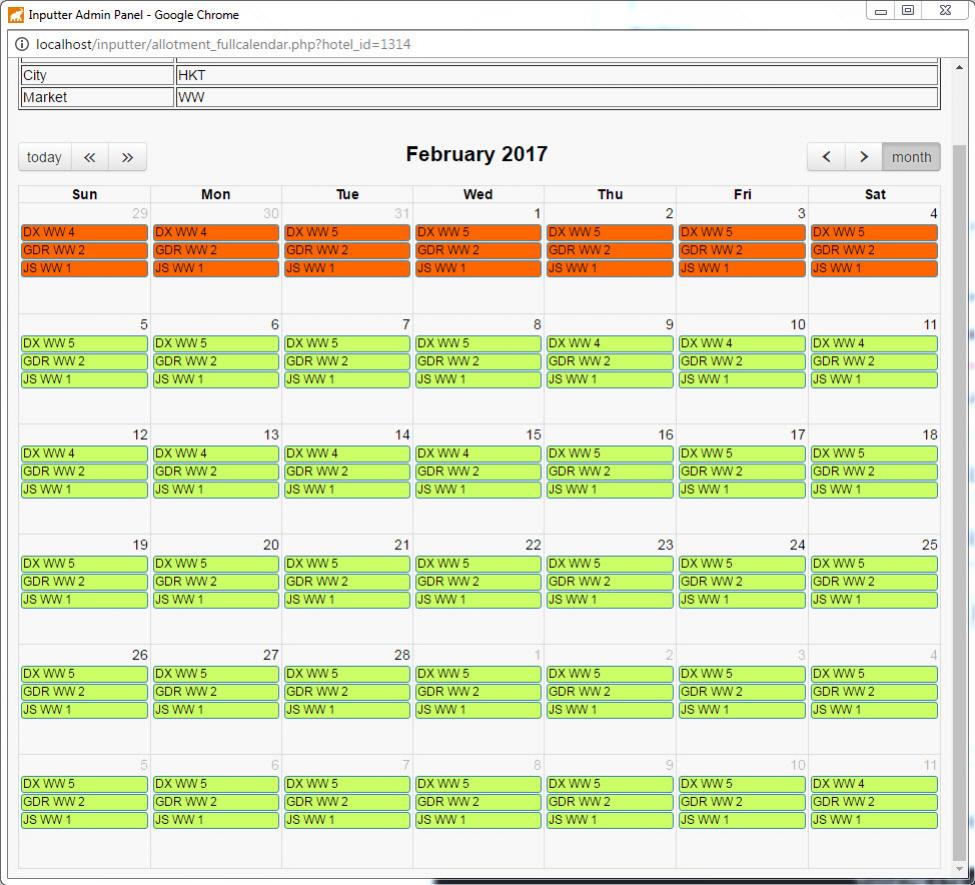Click the today button
The height and width of the screenshot is (885, 975).
(45, 157)
